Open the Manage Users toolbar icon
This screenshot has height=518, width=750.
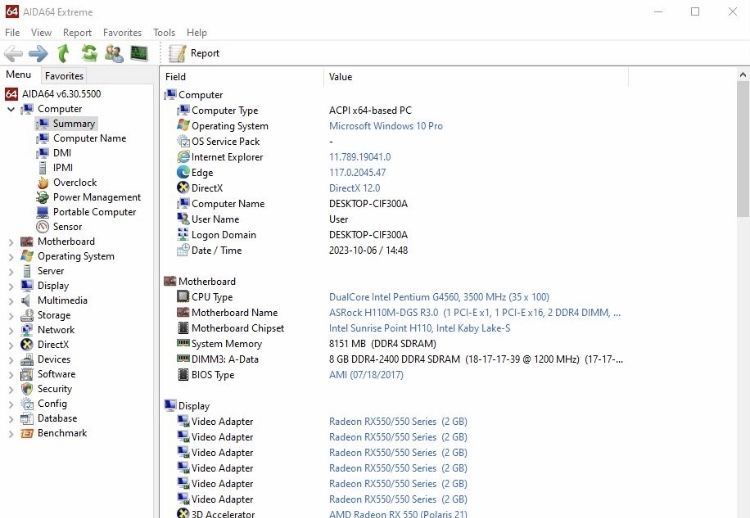coord(114,53)
